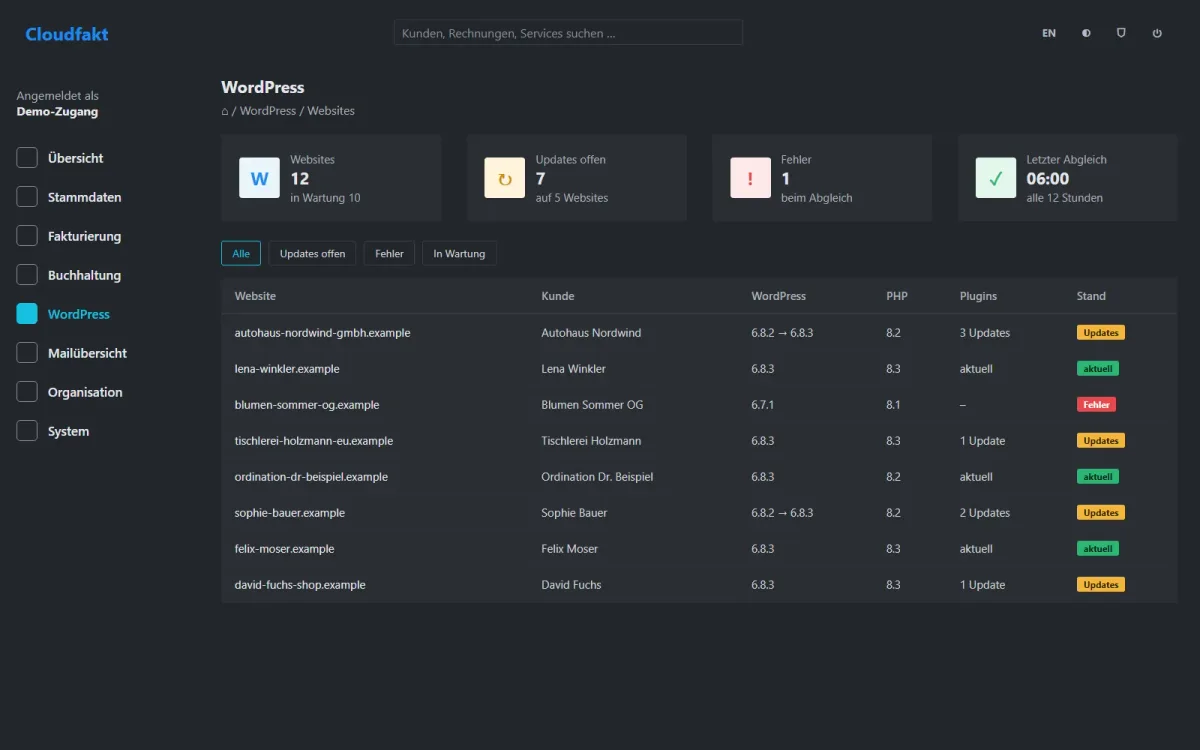
Task: Click the home breadcrumb icon
Action: [225, 111]
